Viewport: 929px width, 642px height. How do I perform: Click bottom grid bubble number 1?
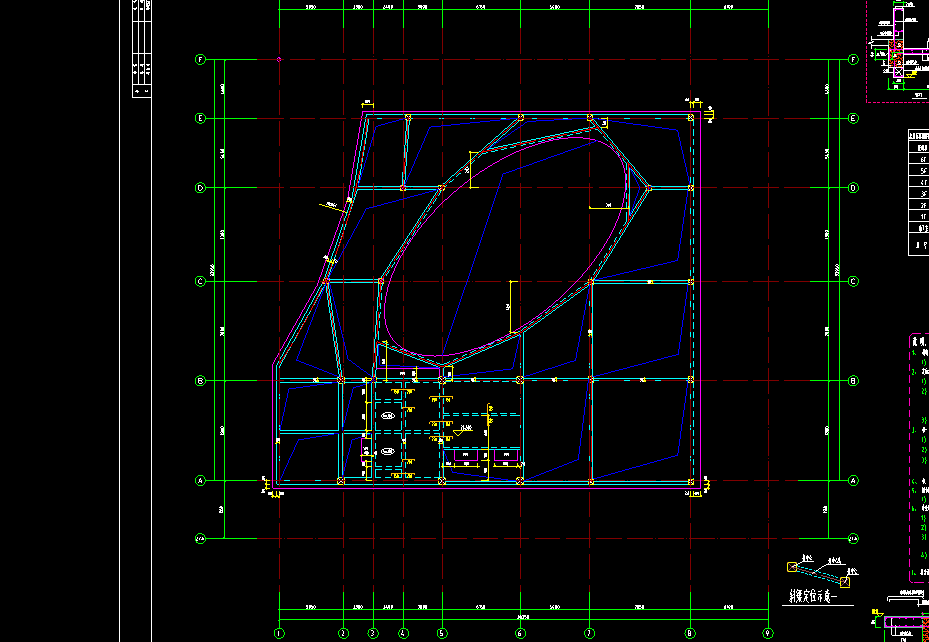279,633
